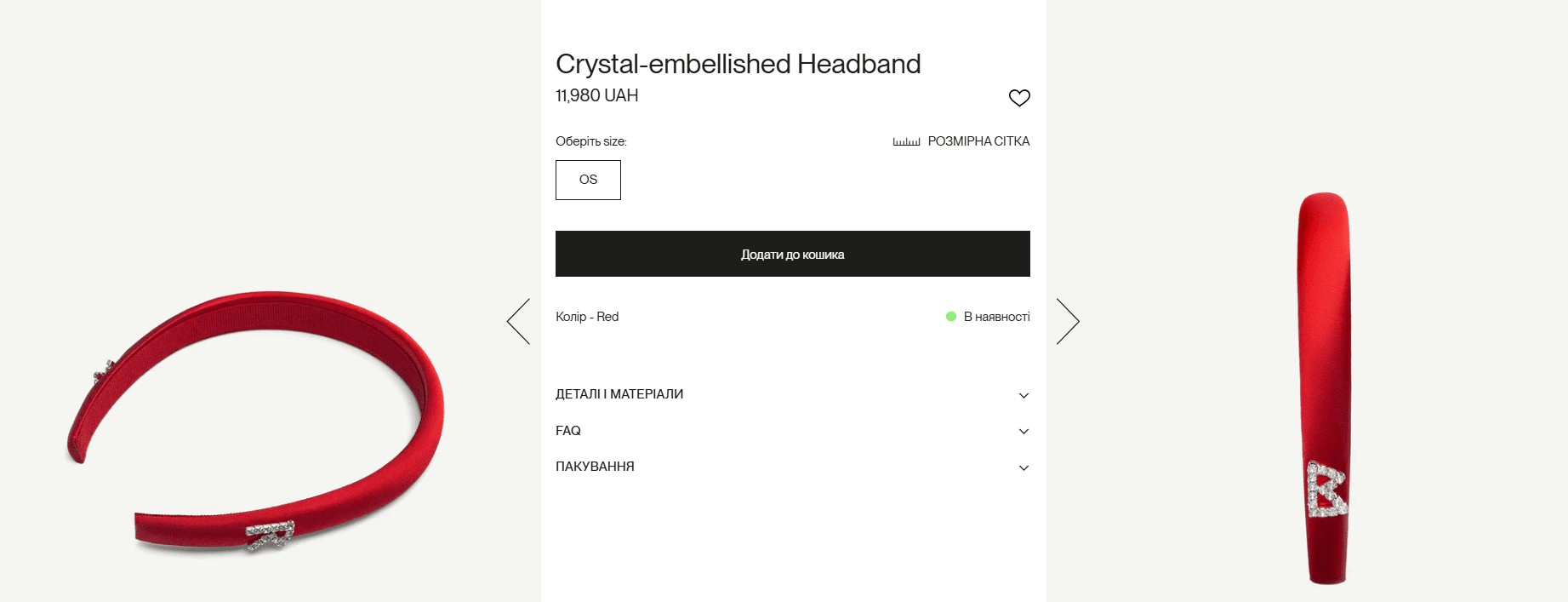1568x602 pixels.
Task: Open the ДЕТАЛІ І МАТЕРІАЛИ section title
Action: coord(619,394)
